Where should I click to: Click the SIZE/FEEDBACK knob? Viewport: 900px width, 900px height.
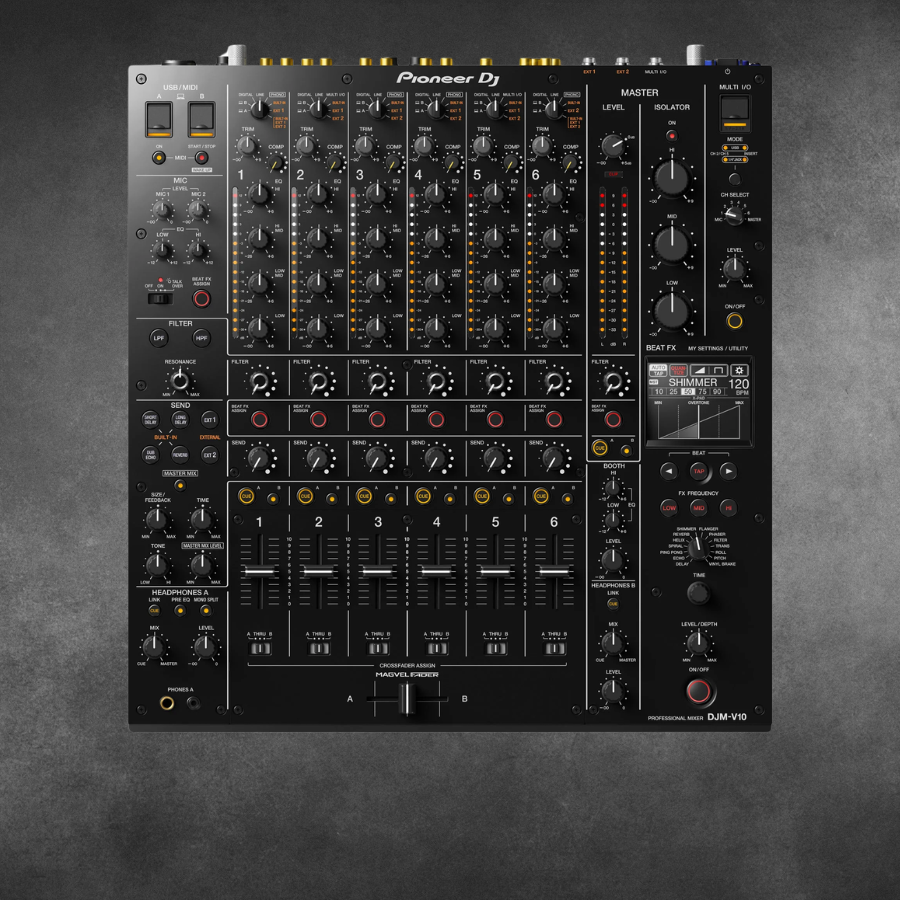(157, 519)
